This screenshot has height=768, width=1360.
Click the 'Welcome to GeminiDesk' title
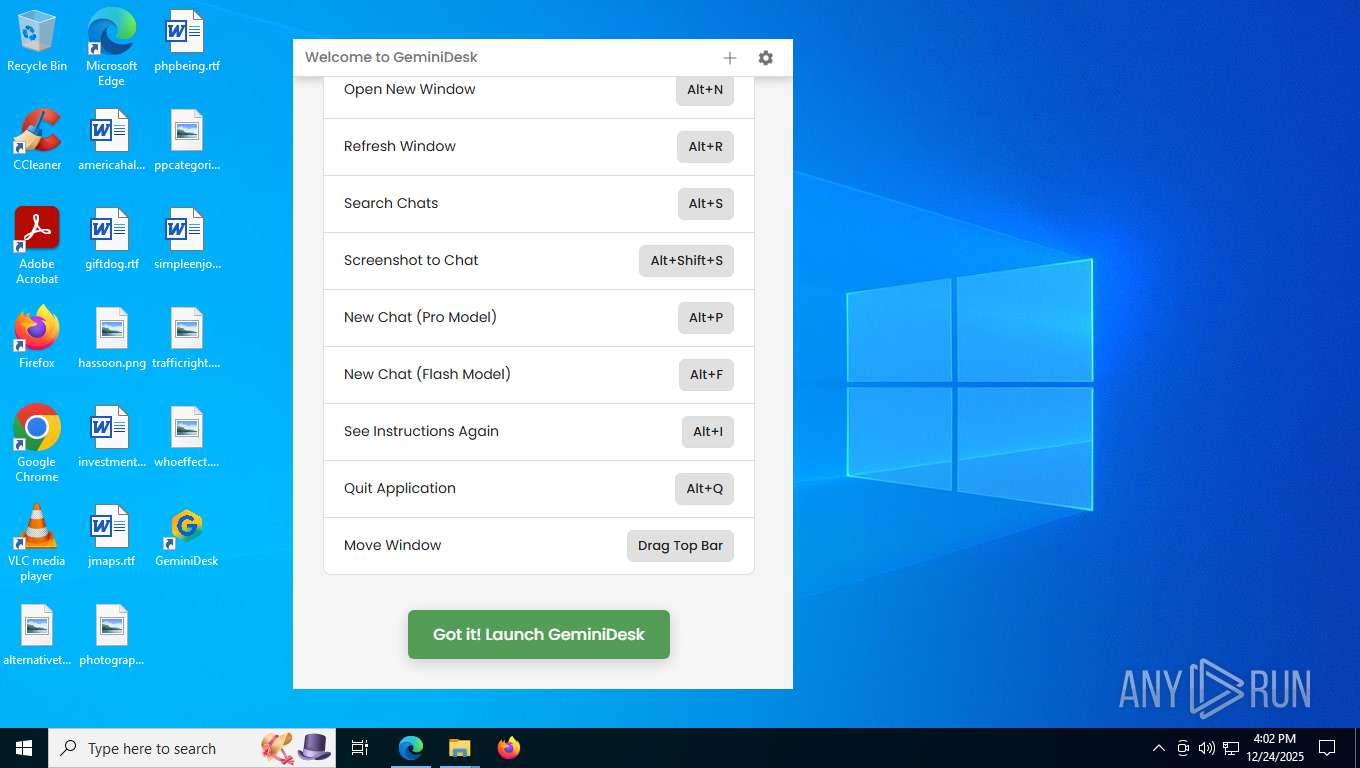[x=391, y=57]
